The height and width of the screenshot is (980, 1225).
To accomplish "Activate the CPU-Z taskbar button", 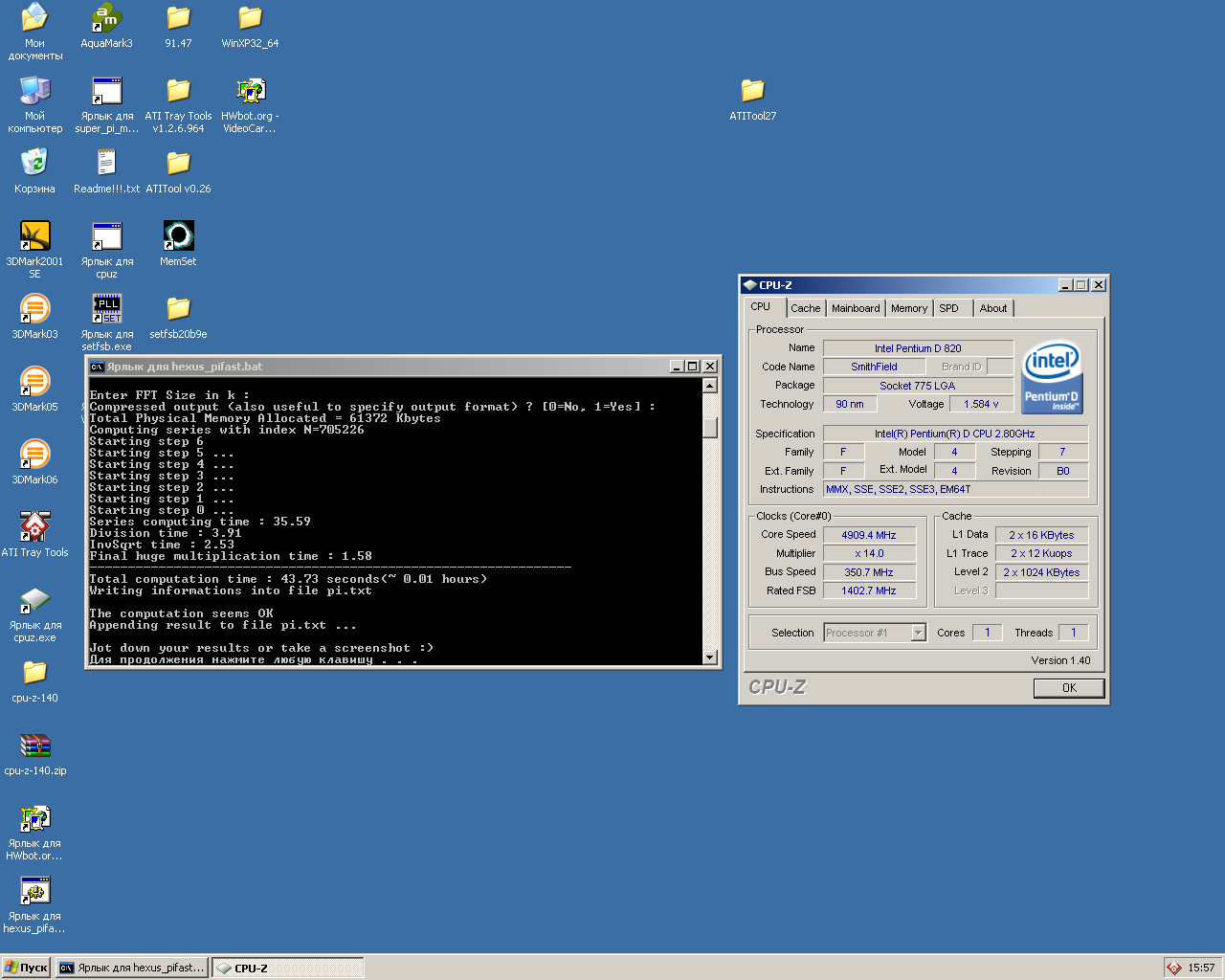I will (x=288, y=968).
